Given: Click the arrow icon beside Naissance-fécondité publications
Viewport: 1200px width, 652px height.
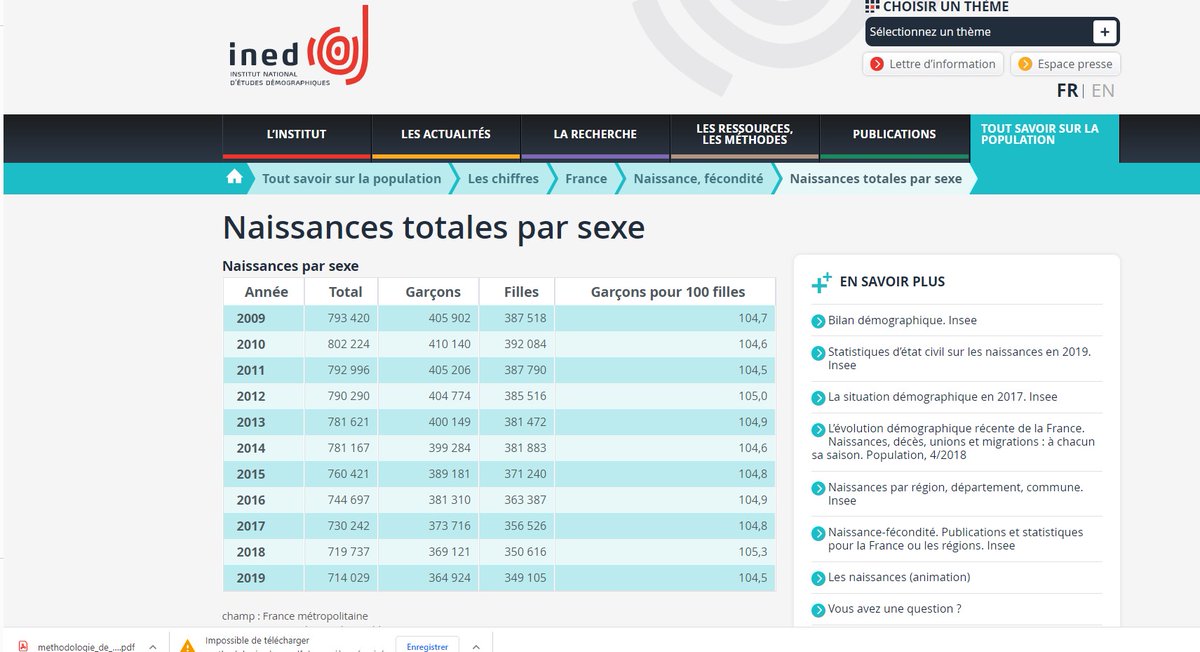Looking at the screenshot, I should (819, 533).
